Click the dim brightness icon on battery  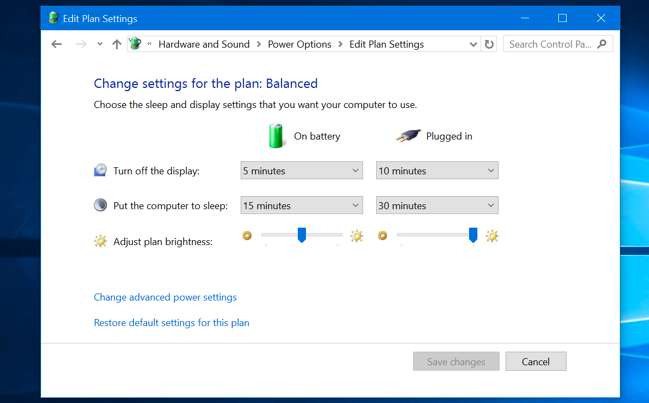tap(247, 236)
